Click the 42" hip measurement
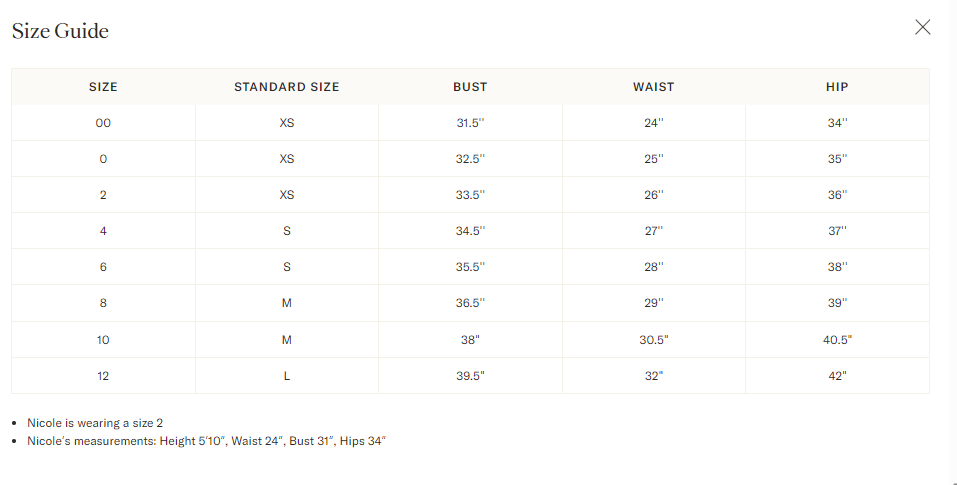The image size is (957, 485). coord(837,376)
